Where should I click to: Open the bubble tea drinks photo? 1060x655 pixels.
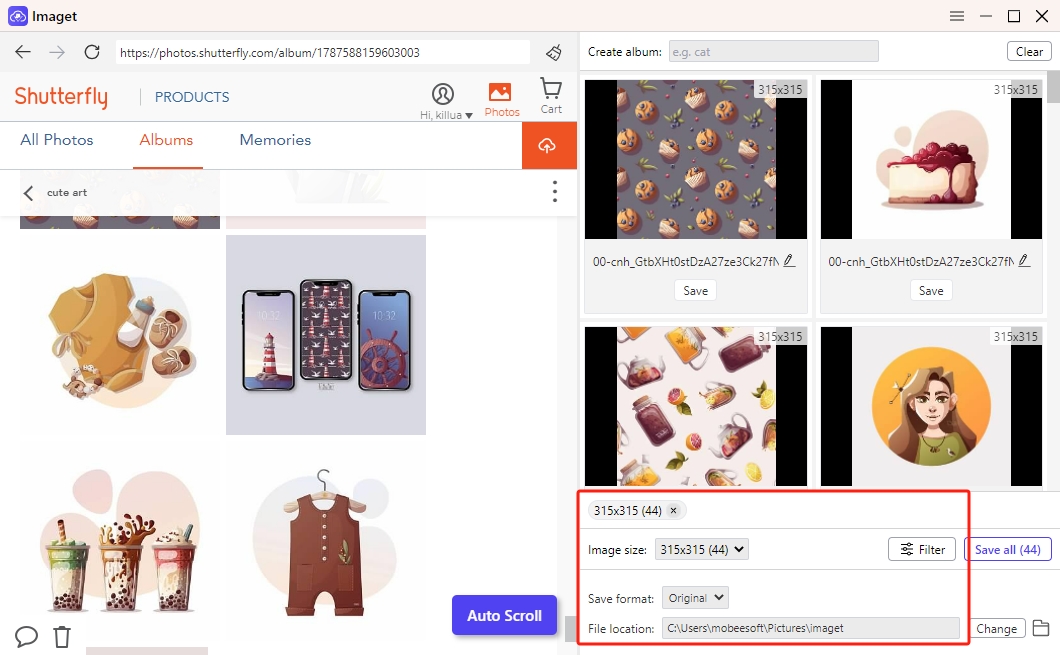pyautogui.click(x=120, y=541)
